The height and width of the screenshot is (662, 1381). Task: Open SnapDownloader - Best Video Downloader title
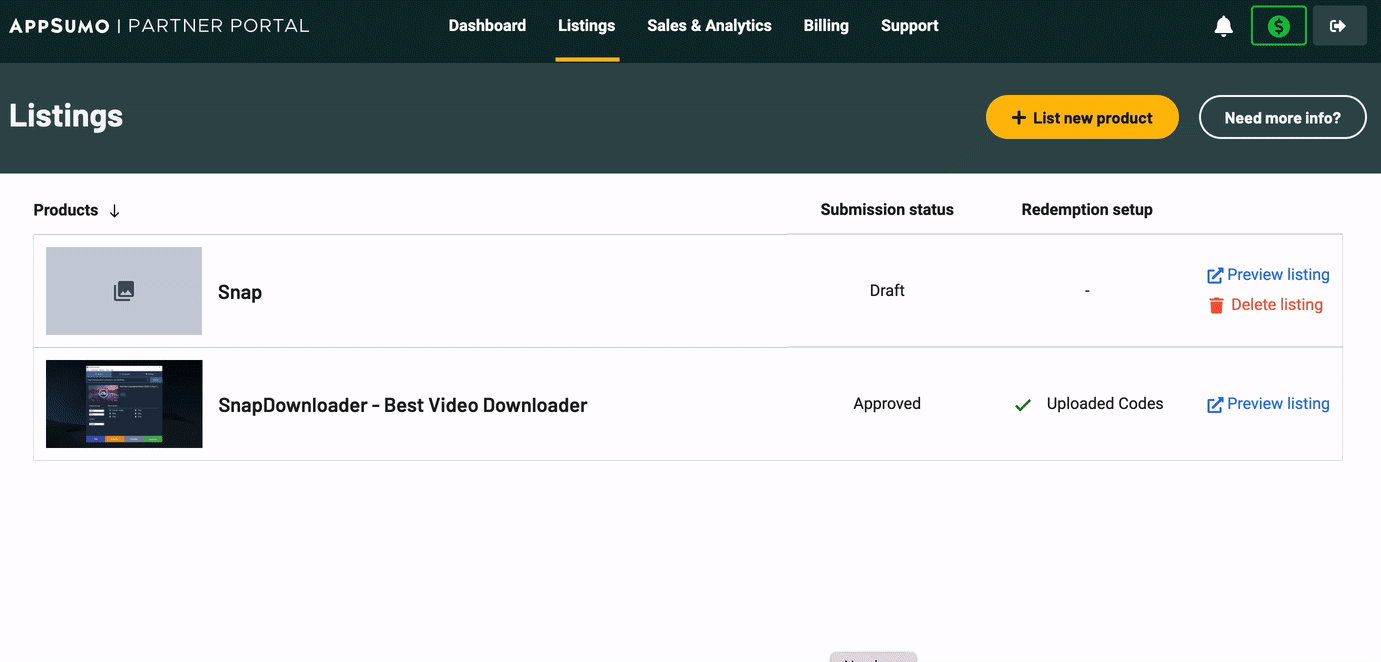(x=403, y=405)
